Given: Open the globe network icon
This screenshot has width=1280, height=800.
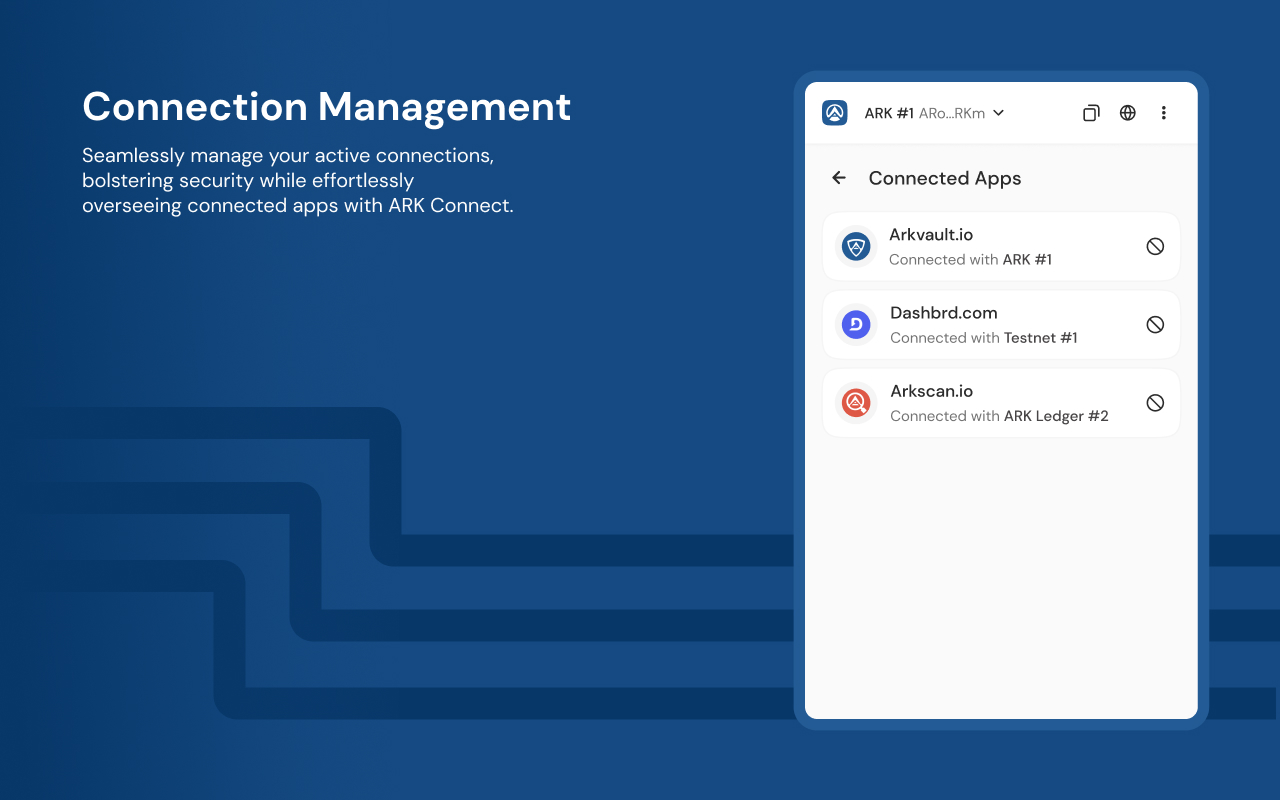Looking at the screenshot, I should (1128, 113).
